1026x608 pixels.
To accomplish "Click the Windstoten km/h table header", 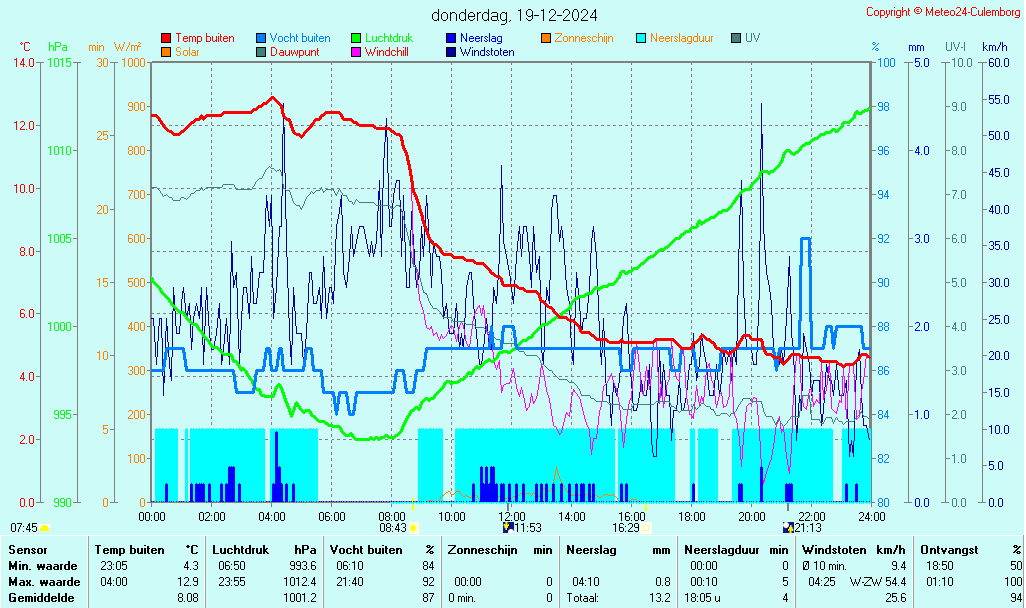I will 853,549.
